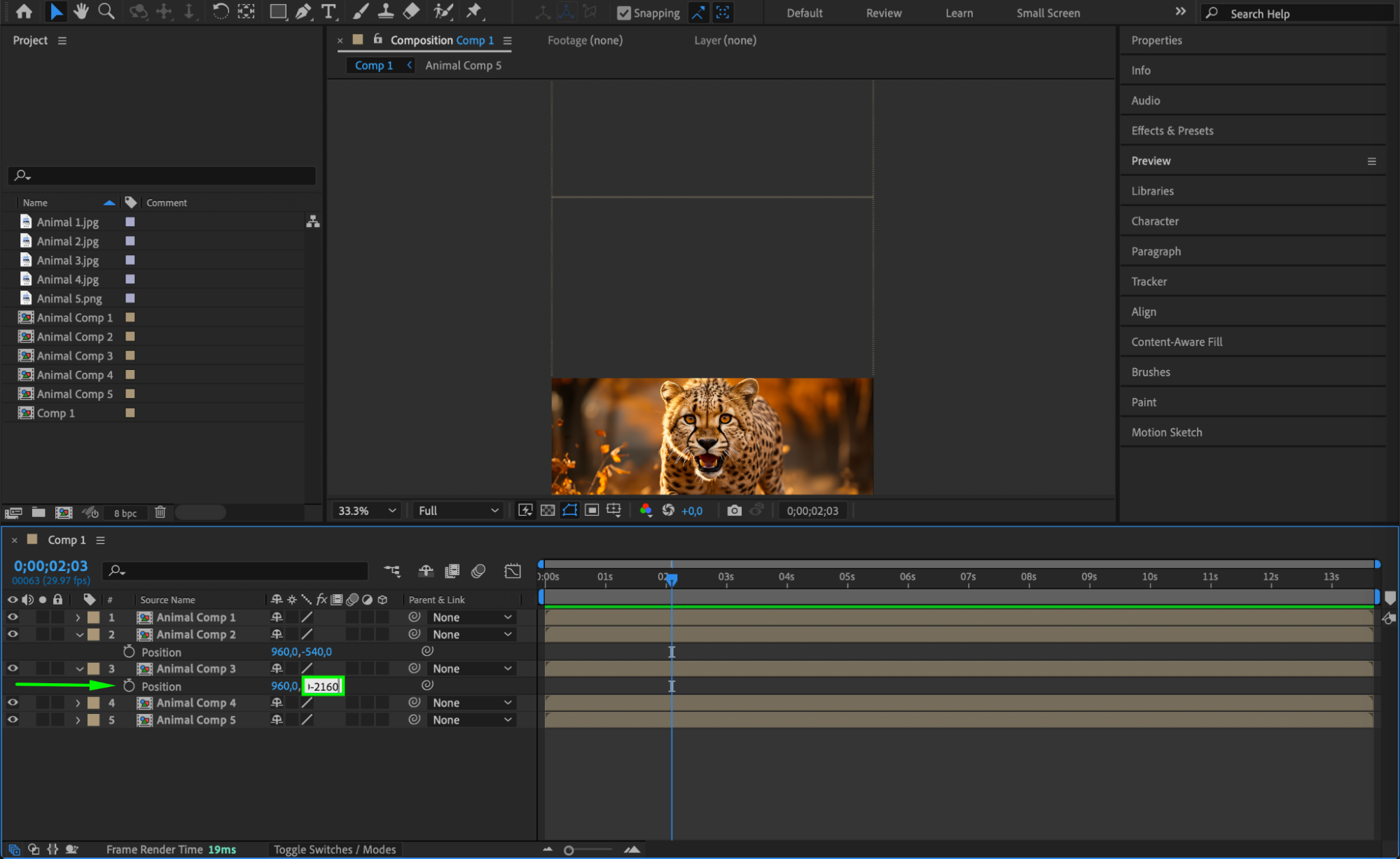Click Position stopwatch for Animal Comp 3

pyautogui.click(x=129, y=686)
